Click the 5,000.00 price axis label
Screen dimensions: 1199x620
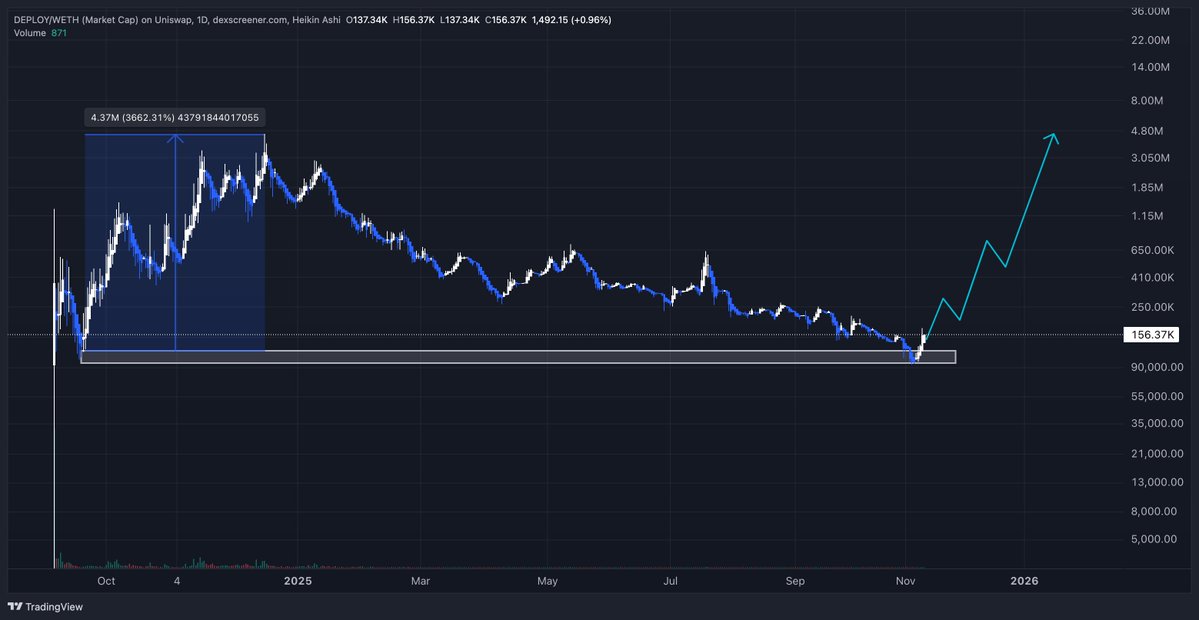tap(1153, 538)
